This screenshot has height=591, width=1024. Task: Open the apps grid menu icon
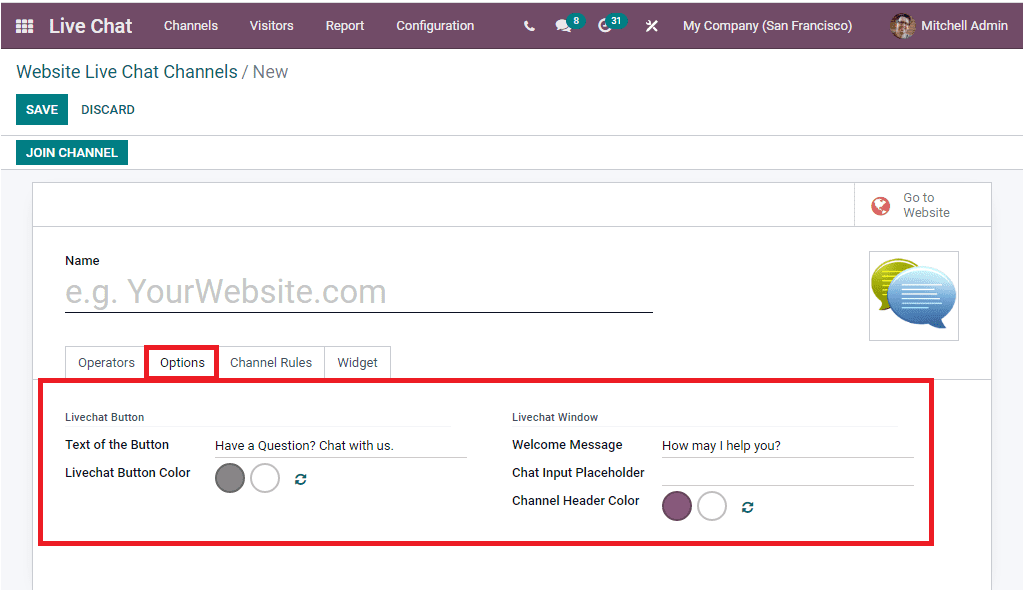pyautogui.click(x=24, y=26)
